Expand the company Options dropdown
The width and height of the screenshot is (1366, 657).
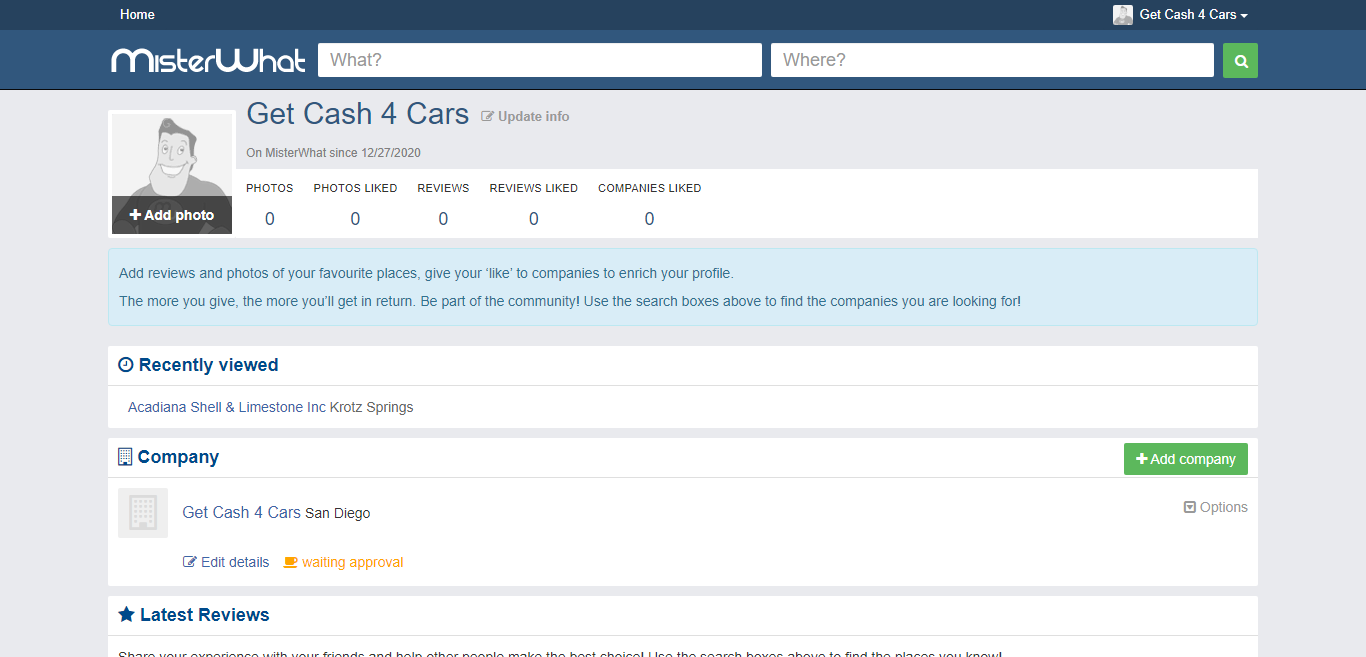pyautogui.click(x=1216, y=507)
